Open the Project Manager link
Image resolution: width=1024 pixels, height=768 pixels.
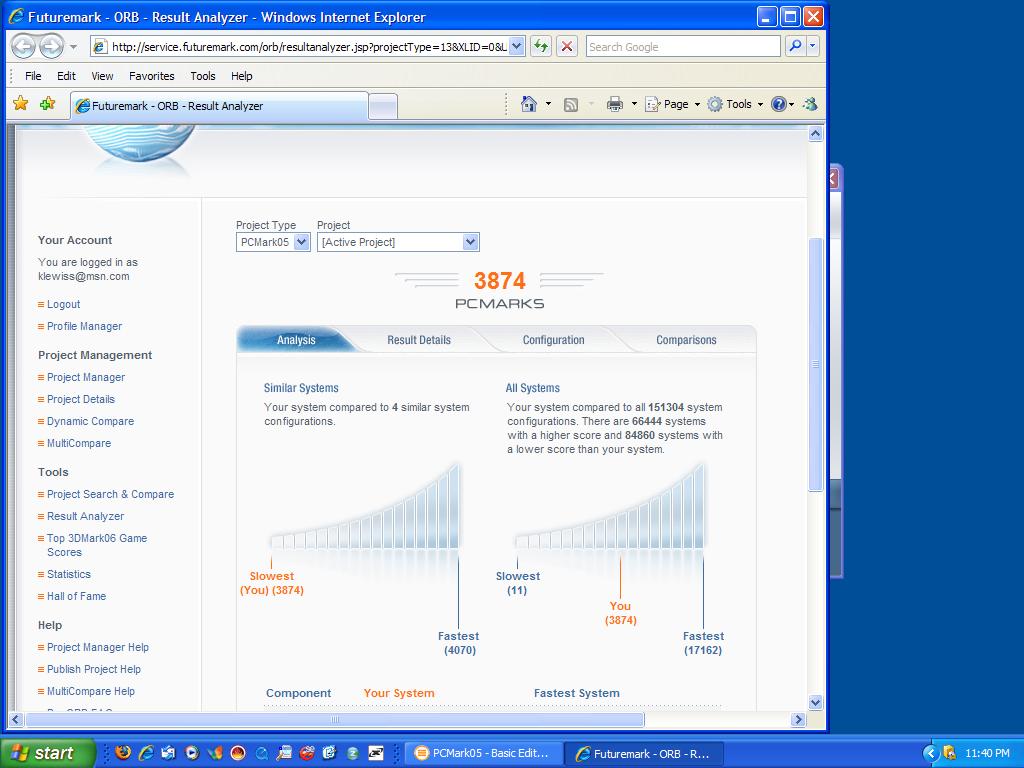[x=86, y=377]
